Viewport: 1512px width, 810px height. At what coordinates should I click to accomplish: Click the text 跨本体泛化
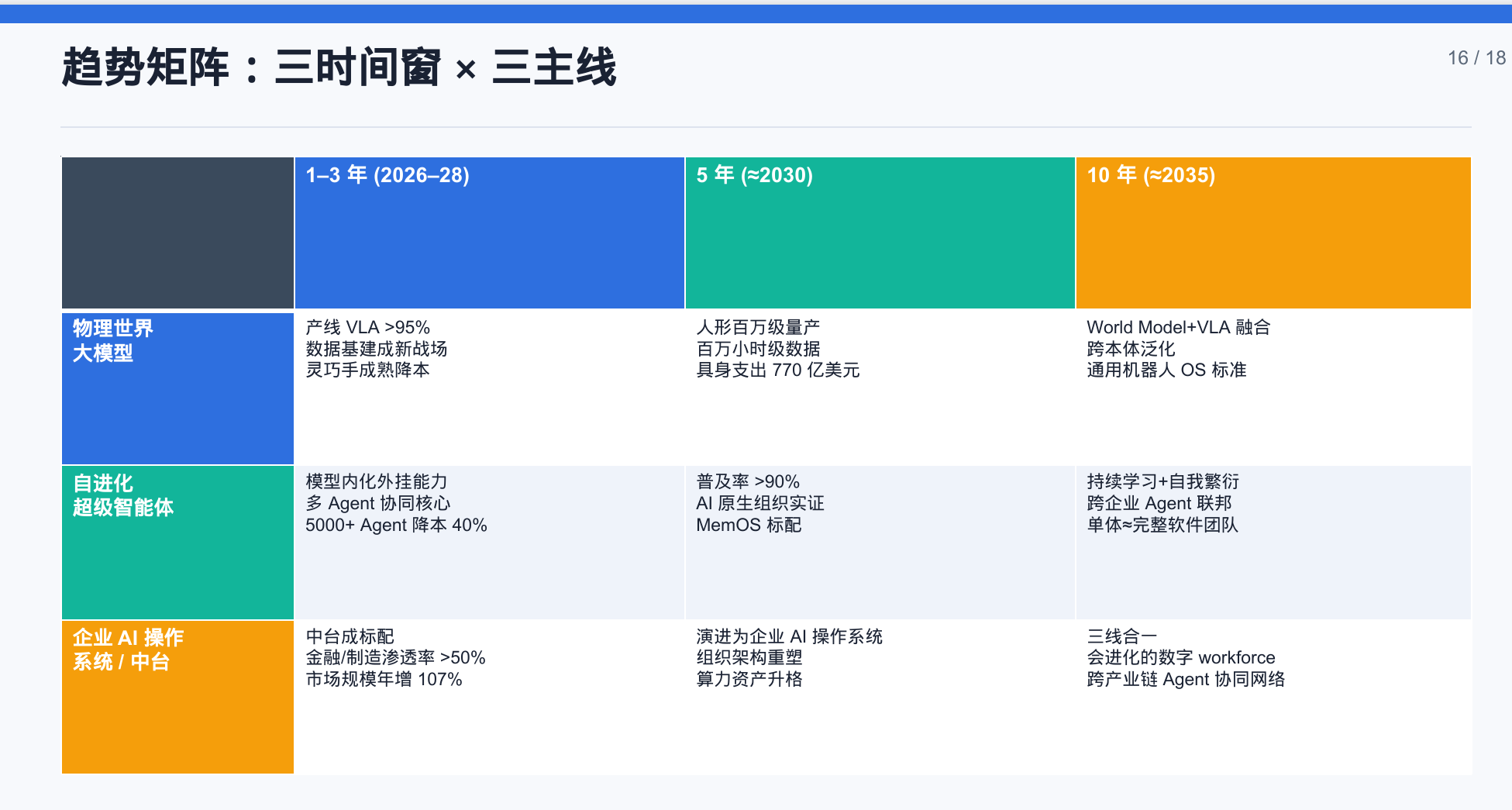click(x=1131, y=349)
